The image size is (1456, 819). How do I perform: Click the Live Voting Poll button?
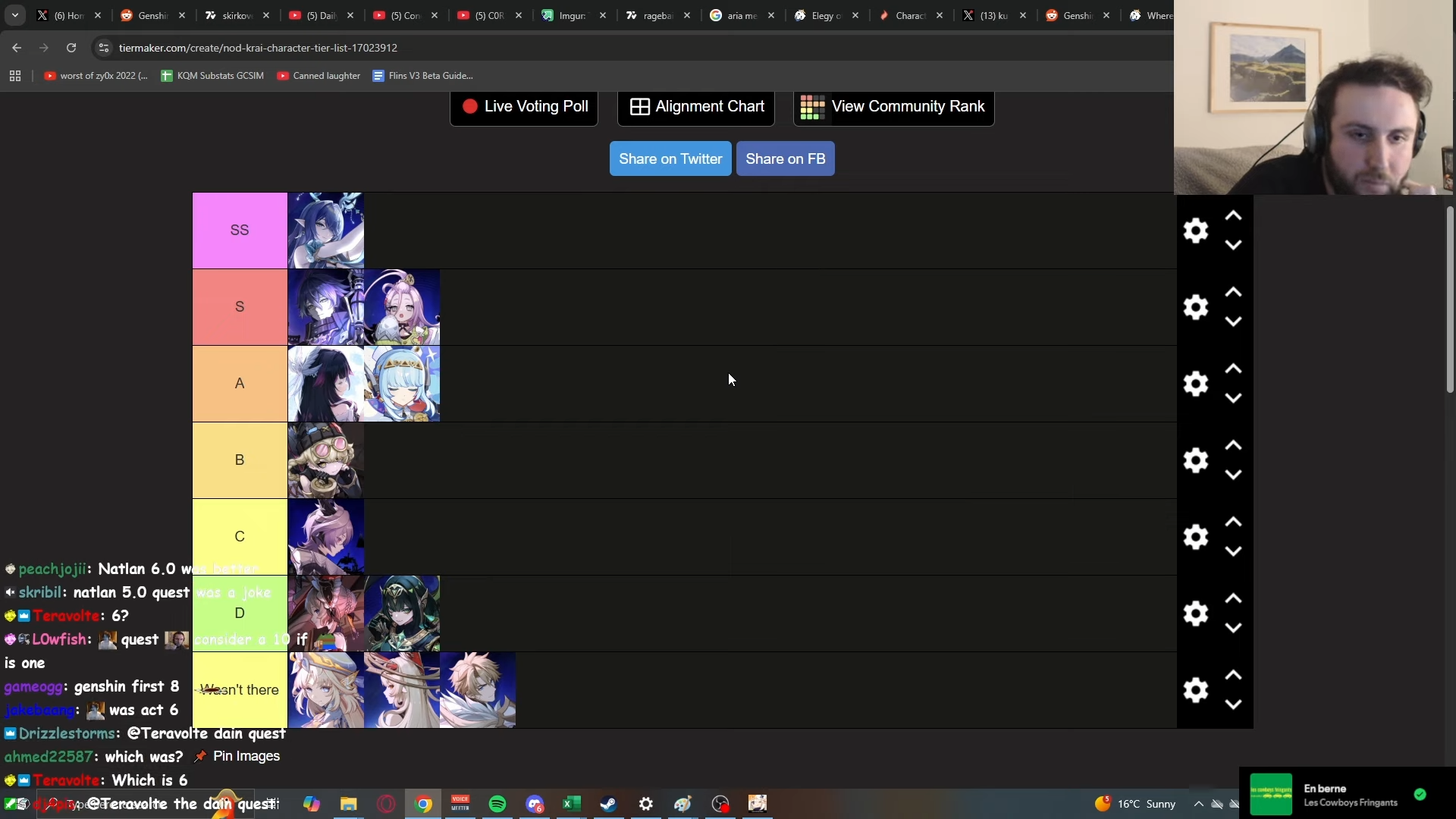[x=524, y=107]
